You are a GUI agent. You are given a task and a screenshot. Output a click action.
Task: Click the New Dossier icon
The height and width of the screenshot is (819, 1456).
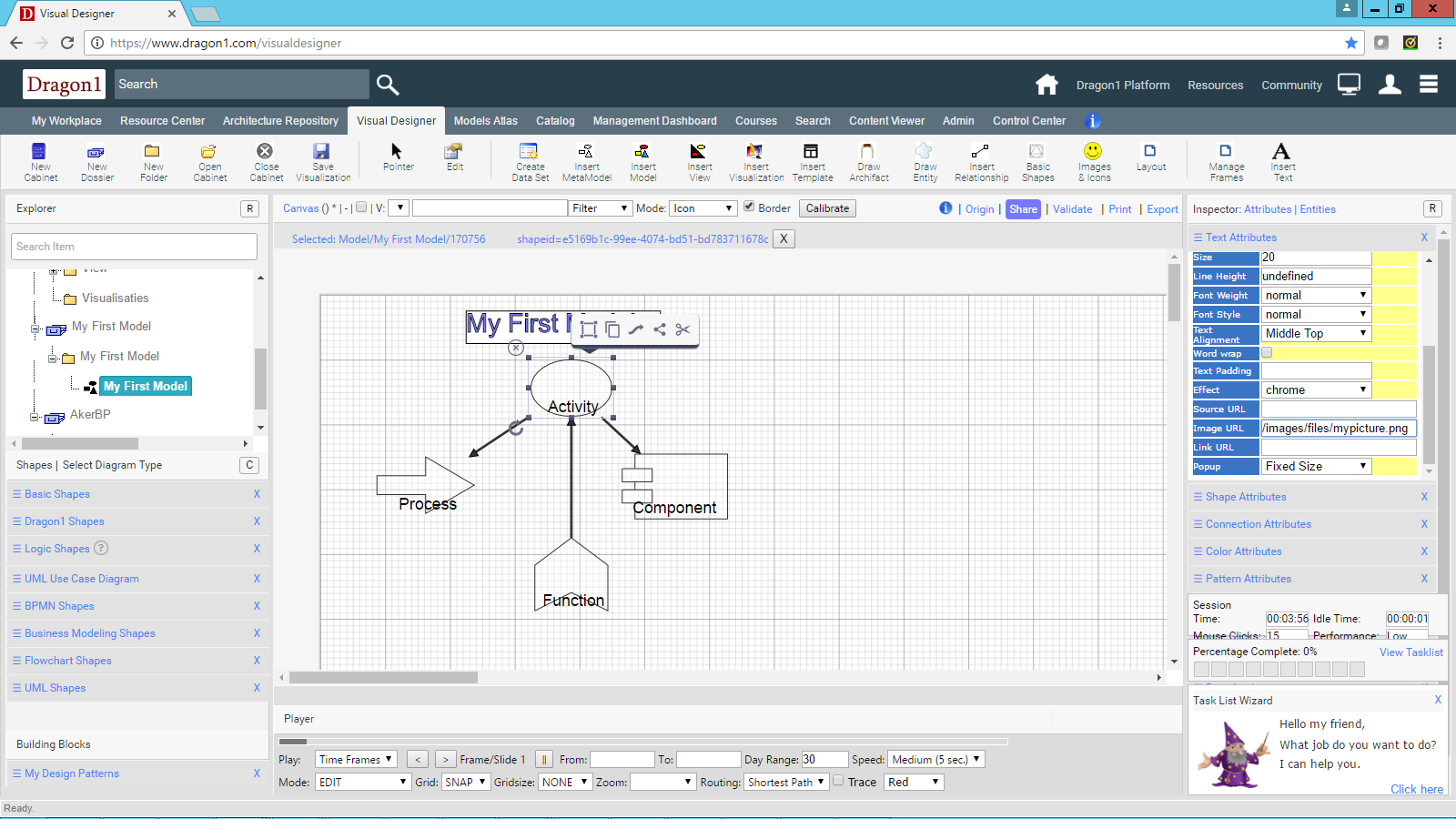pos(96,152)
